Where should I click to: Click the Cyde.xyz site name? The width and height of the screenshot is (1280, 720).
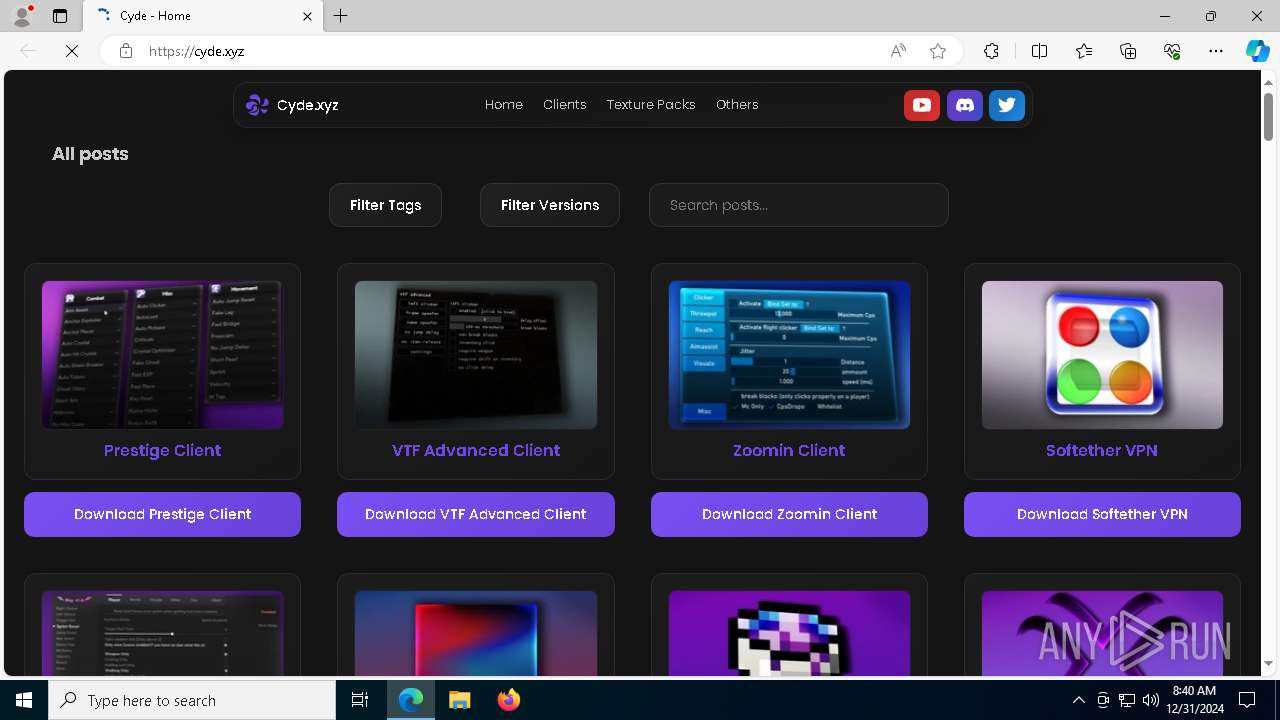(x=308, y=105)
